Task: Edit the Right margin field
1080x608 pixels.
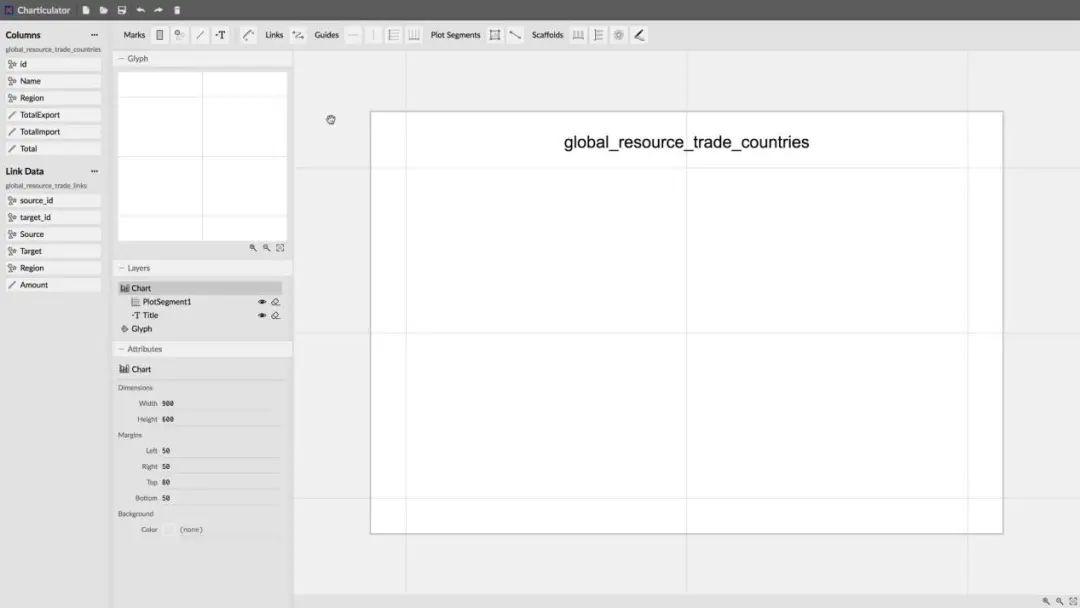Action: 220,467
